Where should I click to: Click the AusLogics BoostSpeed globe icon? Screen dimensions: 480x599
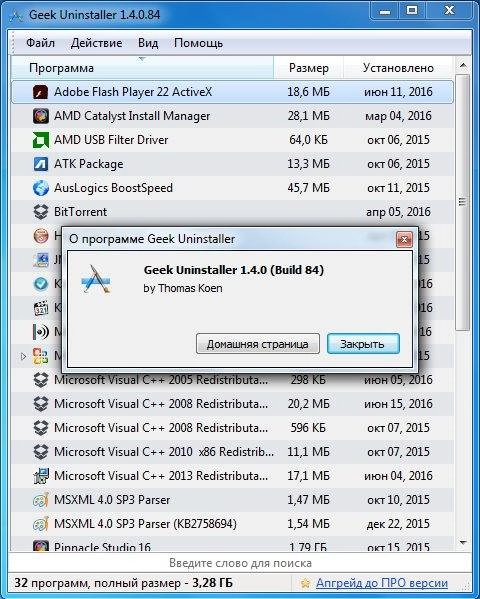(41, 188)
